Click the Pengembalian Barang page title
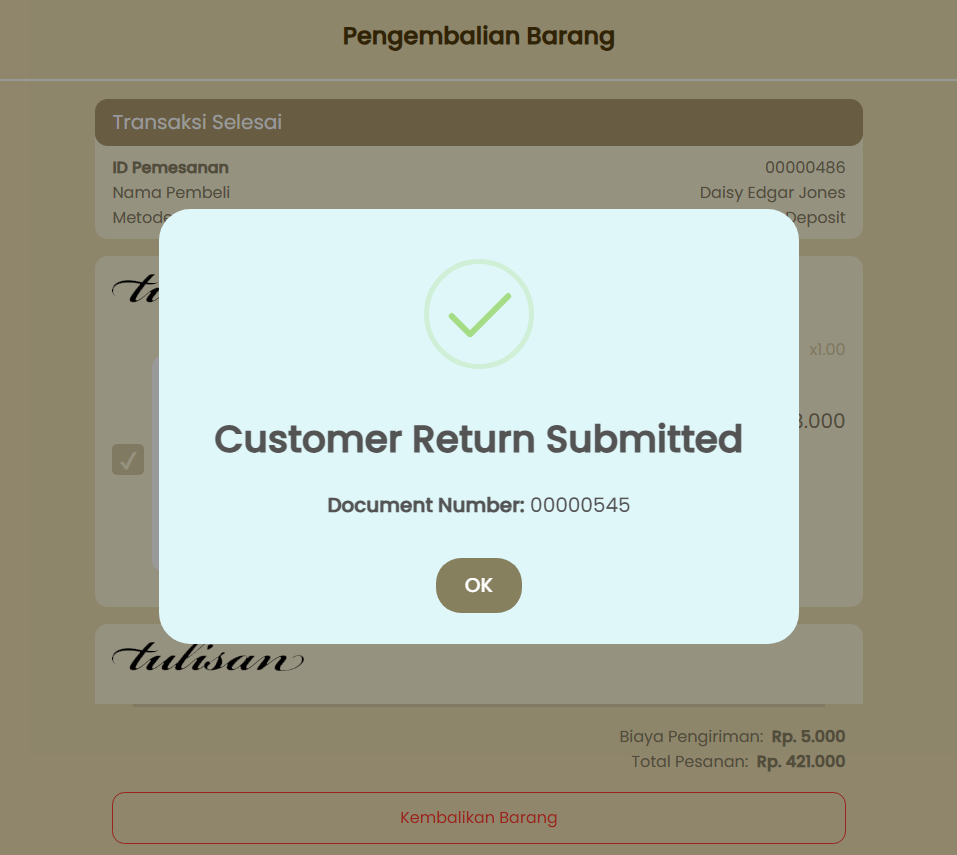 pyautogui.click(x=478, y=37)
